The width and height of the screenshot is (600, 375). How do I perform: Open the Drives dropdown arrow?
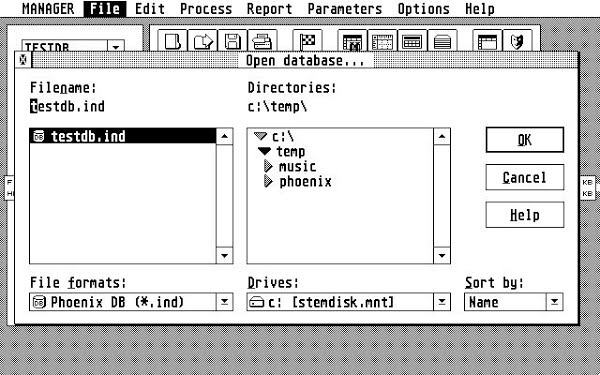[x=442, y=302]
